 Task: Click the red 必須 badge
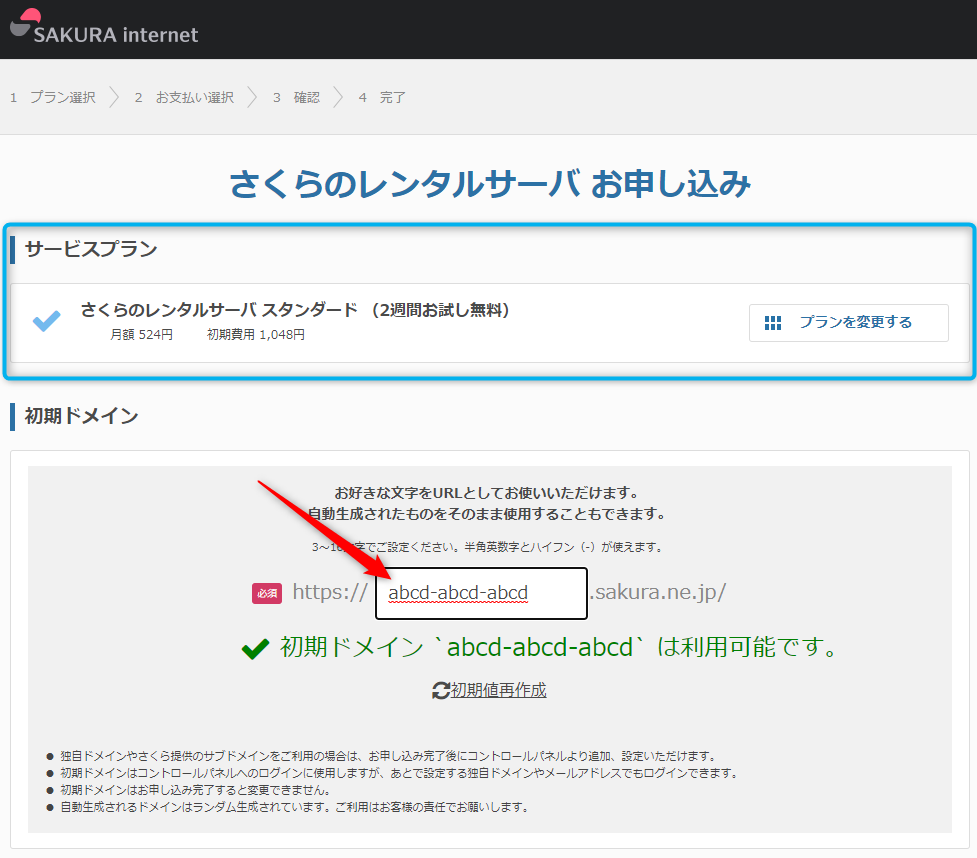pos(267,593)
